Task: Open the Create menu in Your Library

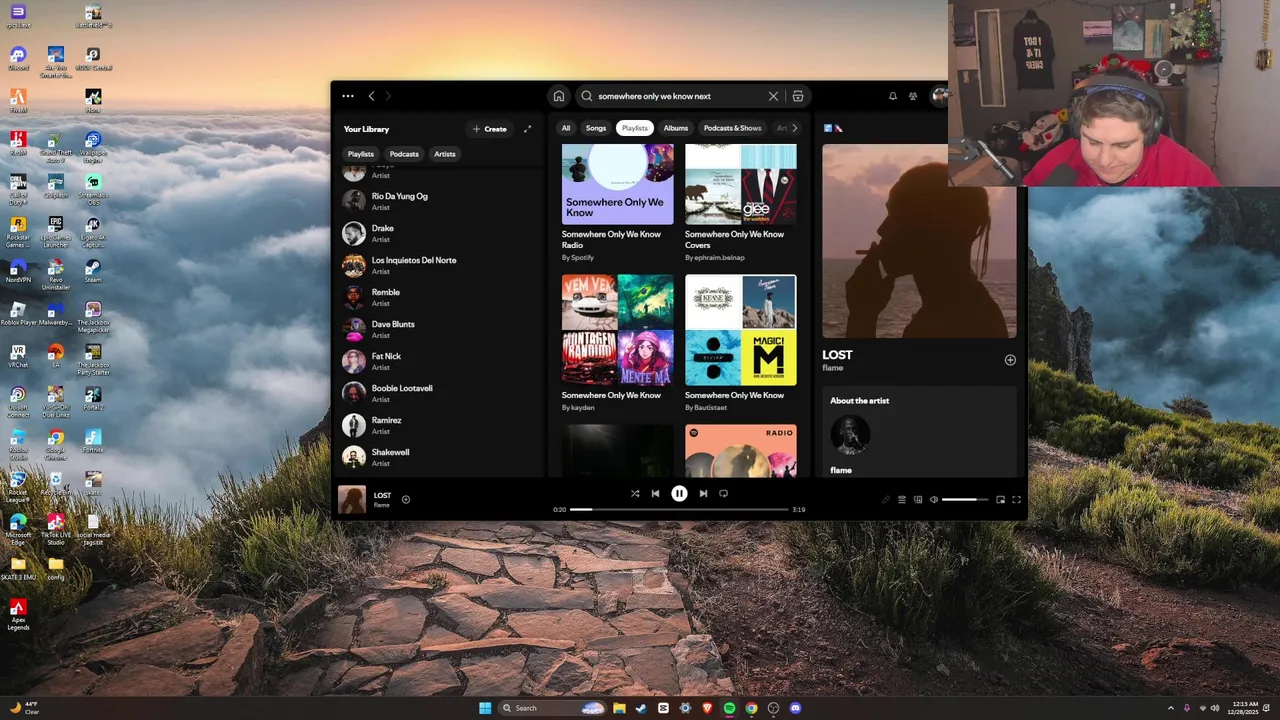Action: [489, 129]
